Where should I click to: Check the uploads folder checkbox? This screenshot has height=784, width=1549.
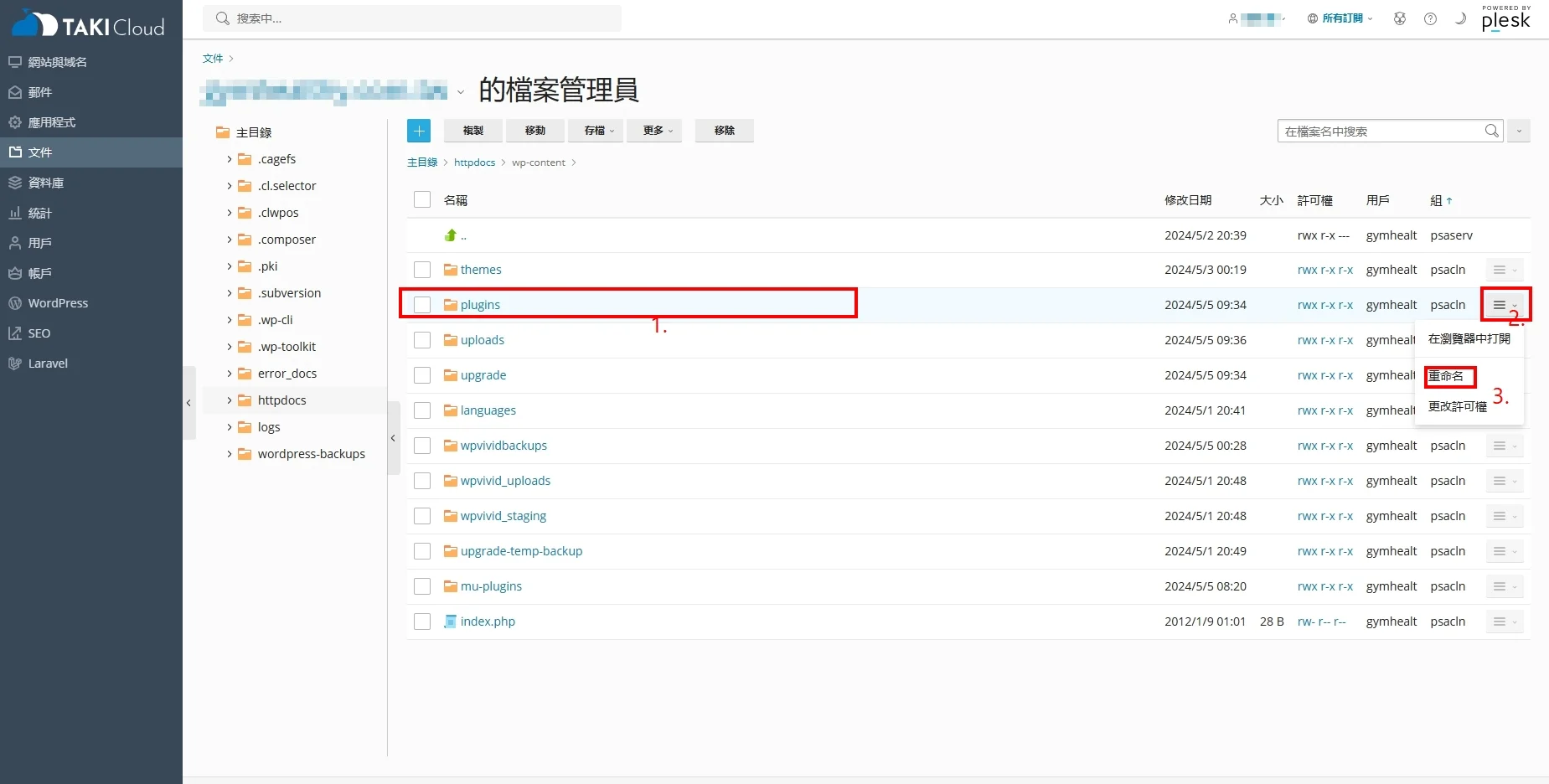pos(422,340)
